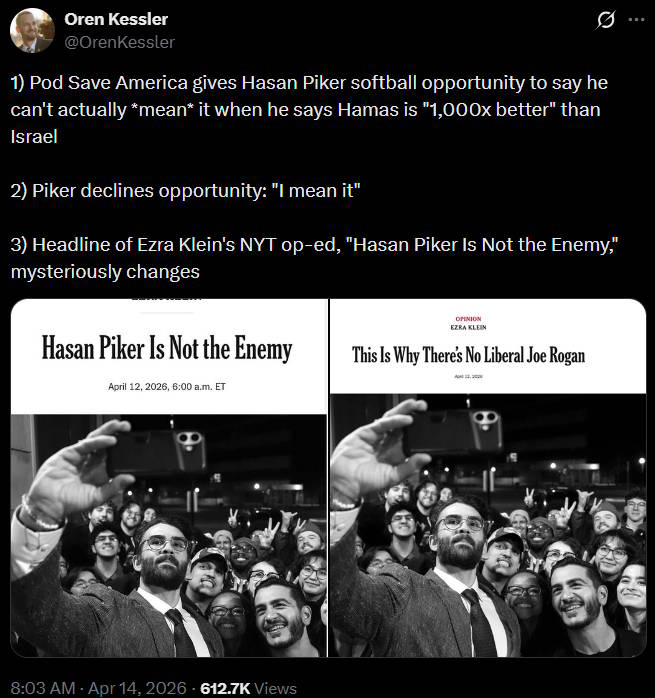Click the 'This Is Why There's No Liberal Joe Rogan' headline
Screen dimensions: 655x698
[x=468, y=355]
